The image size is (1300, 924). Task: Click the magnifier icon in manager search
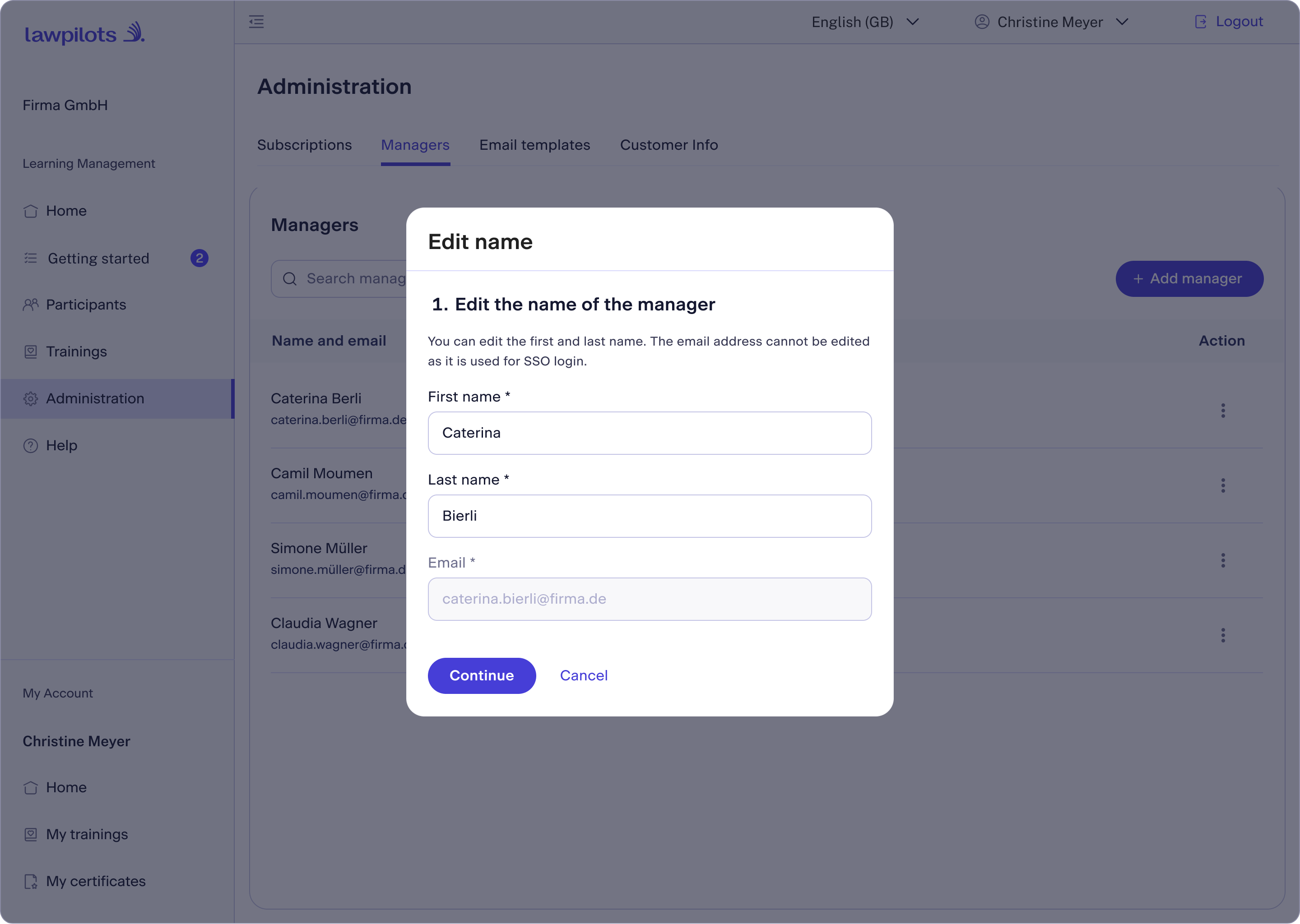tap(290, 278)
